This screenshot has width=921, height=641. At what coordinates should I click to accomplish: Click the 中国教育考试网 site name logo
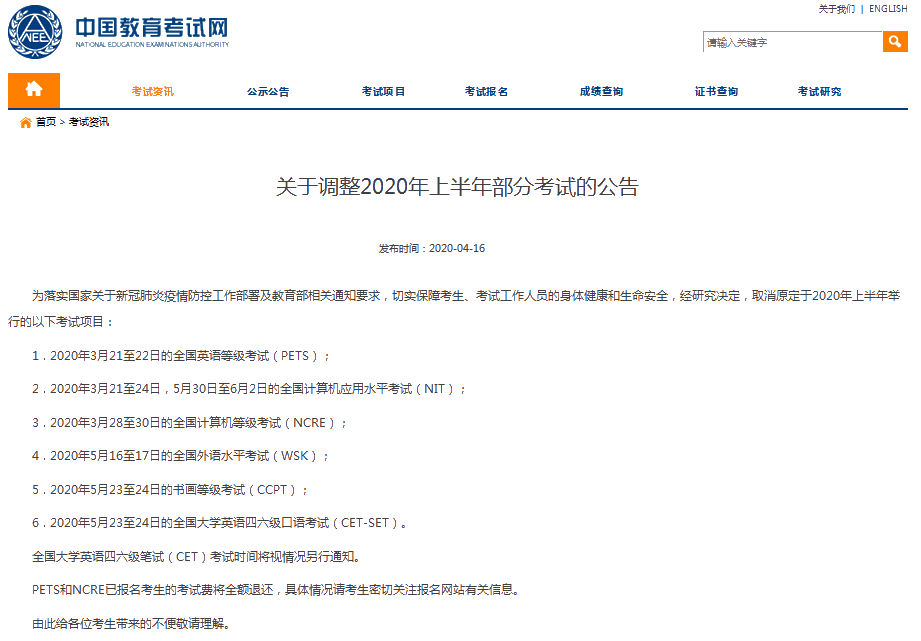pos(150,27)
